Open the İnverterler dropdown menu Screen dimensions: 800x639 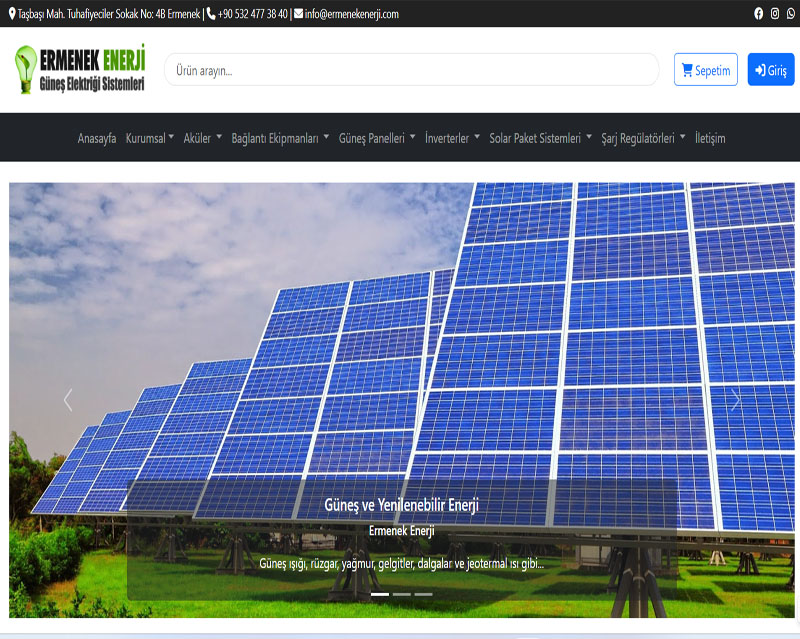click(x=452, y=138)
